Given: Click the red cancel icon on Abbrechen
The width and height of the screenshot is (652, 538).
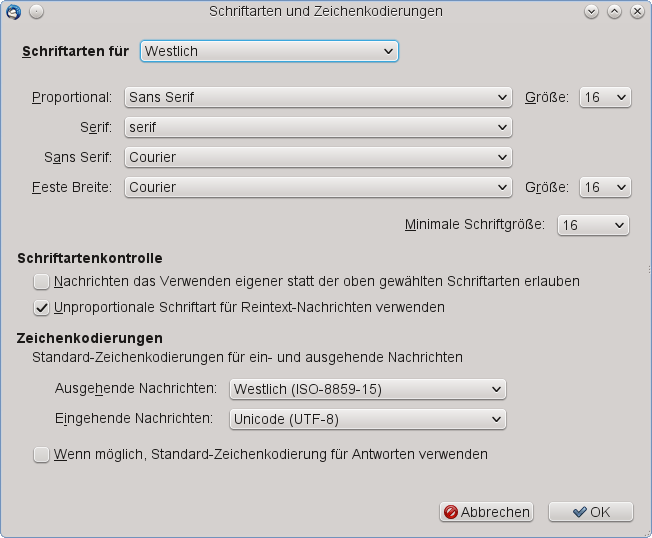Looking at the screenshot, I should 450,512.
